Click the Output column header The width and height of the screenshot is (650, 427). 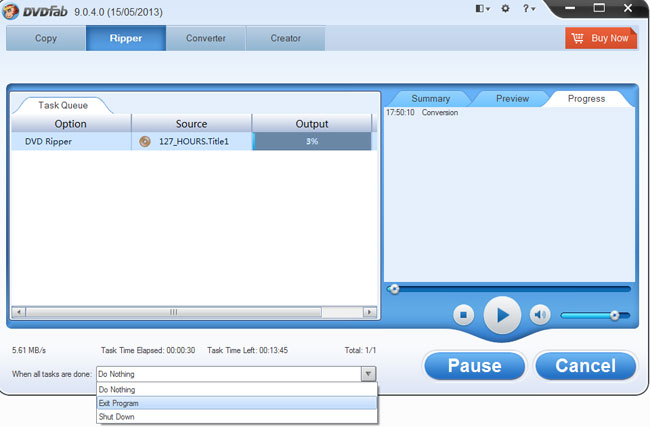312,124
